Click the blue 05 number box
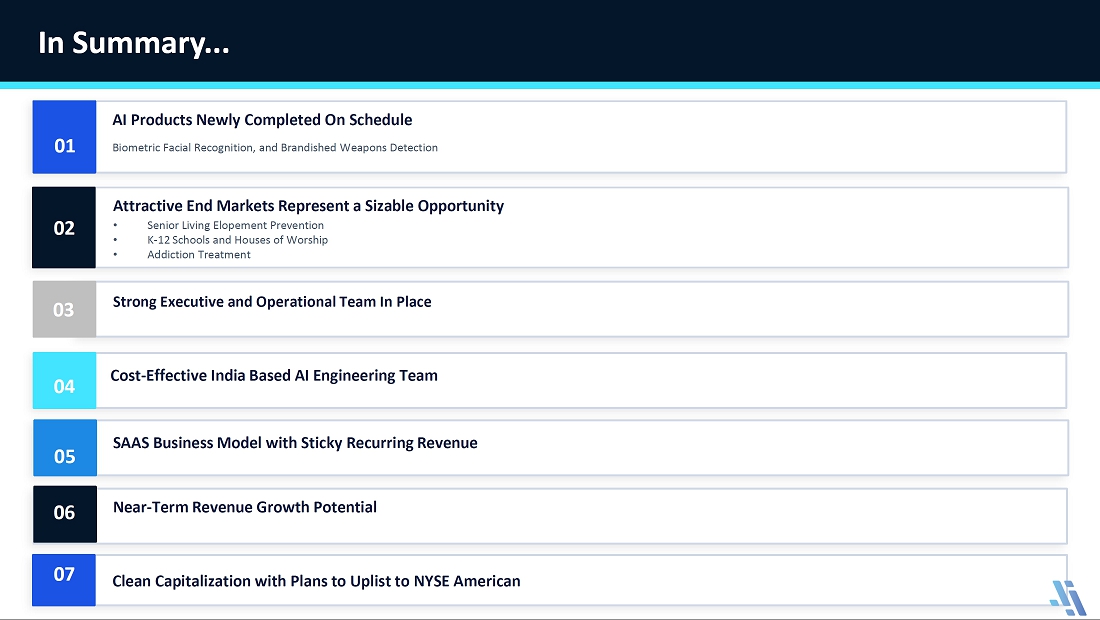The width and height of the screenshot is (1100, 620). click(x=65, y=447)
